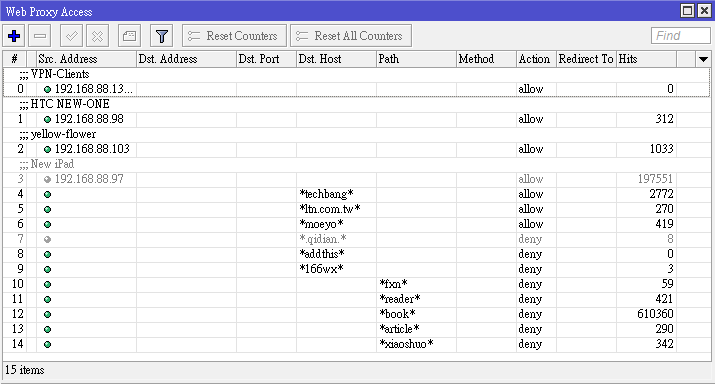Screen dimensions: 715x384
Task: Sort by Action column header
Action: click(536, 59)
